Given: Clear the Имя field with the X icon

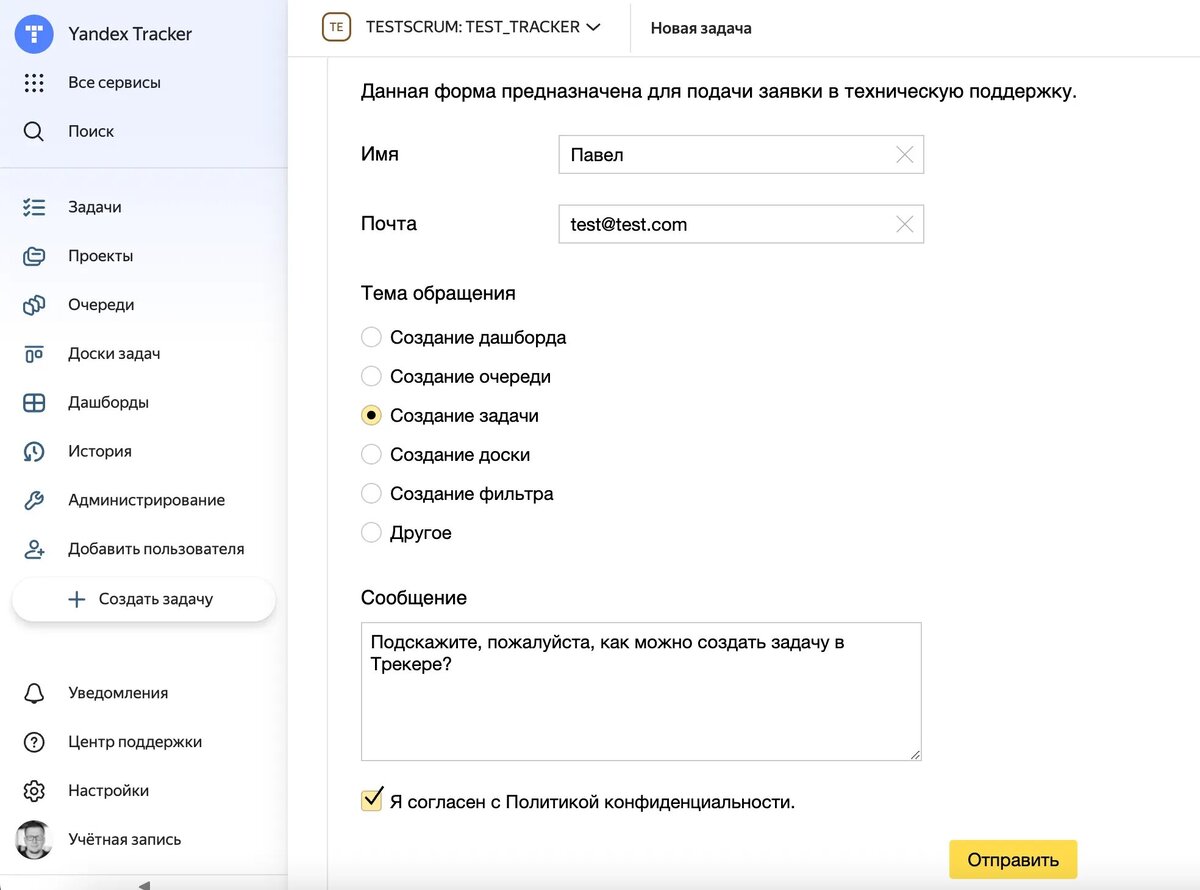Looking at the screenshot, I should coord(904,155).
